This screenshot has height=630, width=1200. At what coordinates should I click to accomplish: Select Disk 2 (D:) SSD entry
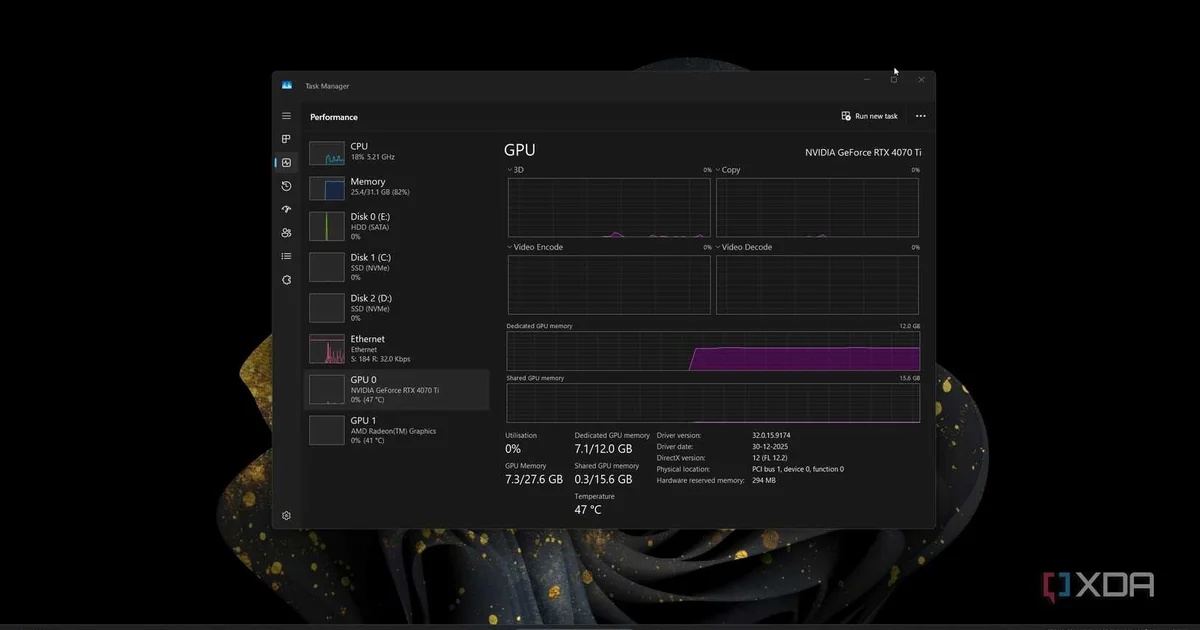[x=397, y=308]
